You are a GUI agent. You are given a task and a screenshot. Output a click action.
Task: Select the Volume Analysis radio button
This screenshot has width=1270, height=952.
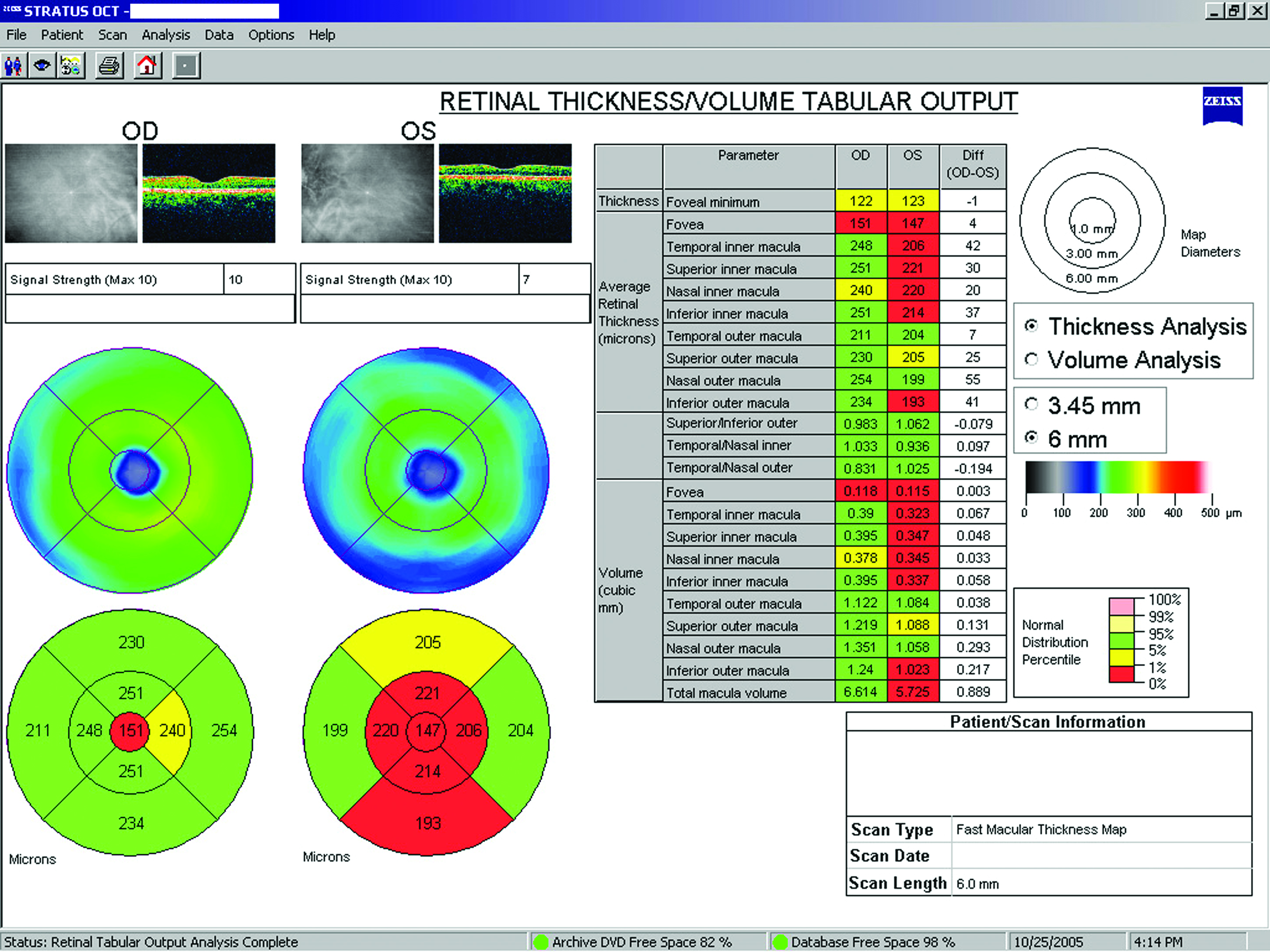click(x=1031, y=360)
